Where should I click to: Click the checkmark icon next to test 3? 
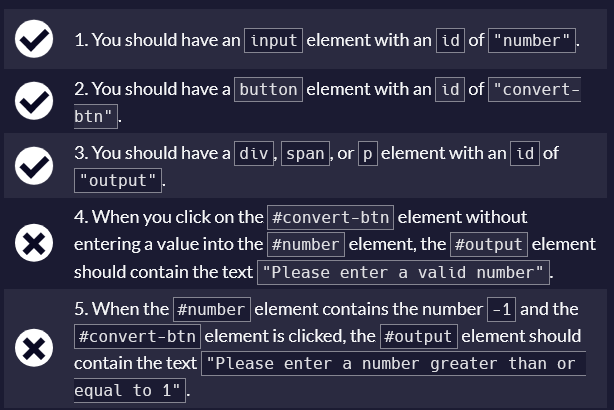[x=34, y=167]
